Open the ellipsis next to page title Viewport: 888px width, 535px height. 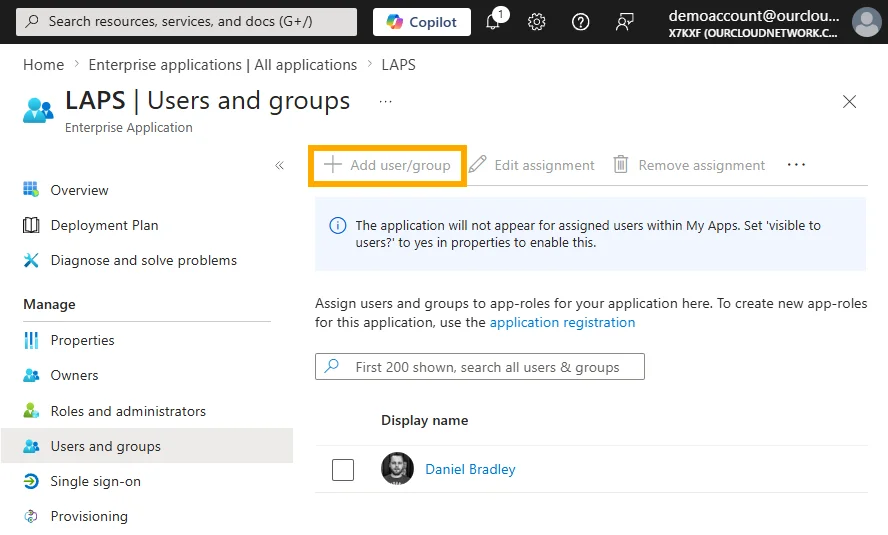pyautogui.click(x=386, y=102)
